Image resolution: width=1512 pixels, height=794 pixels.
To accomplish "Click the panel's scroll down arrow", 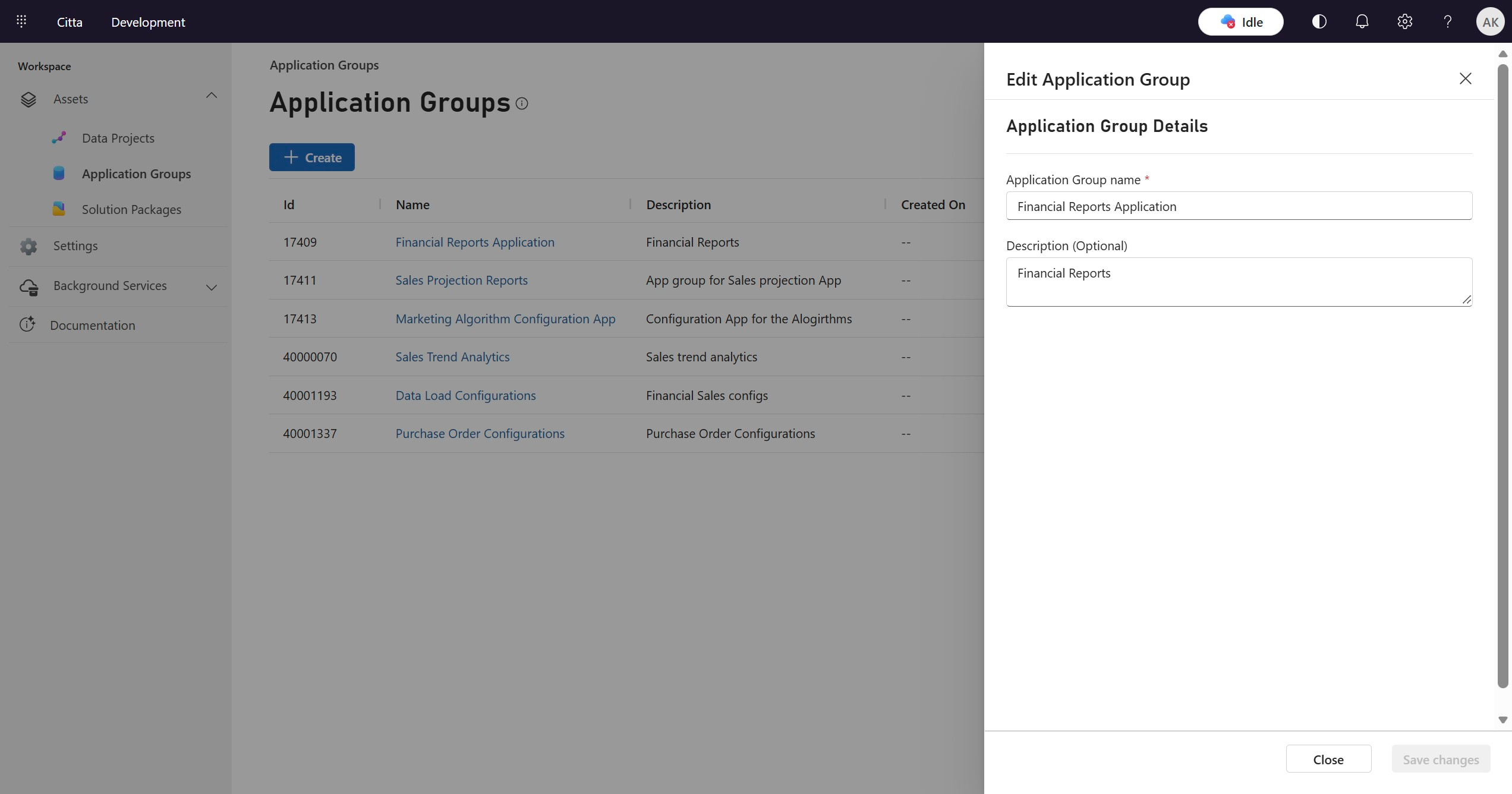I will [x=1502, y=720].
